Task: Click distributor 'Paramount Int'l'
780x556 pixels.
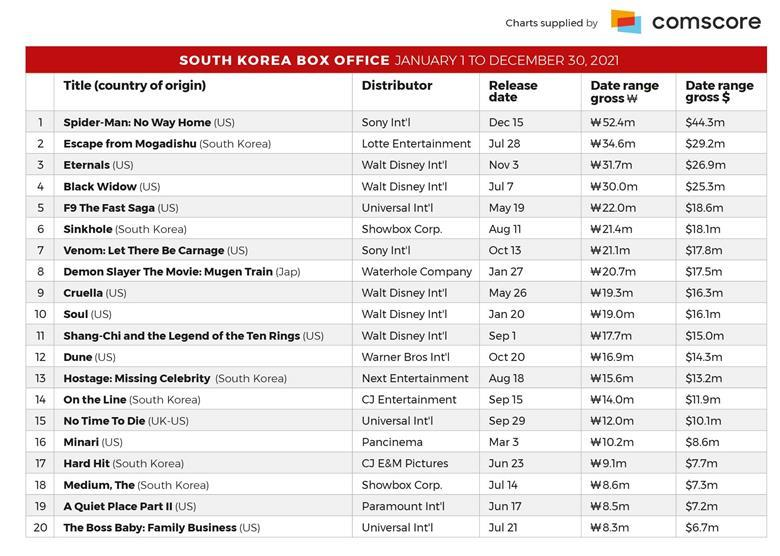Action: pyautogui.click(x=403, y=506)
